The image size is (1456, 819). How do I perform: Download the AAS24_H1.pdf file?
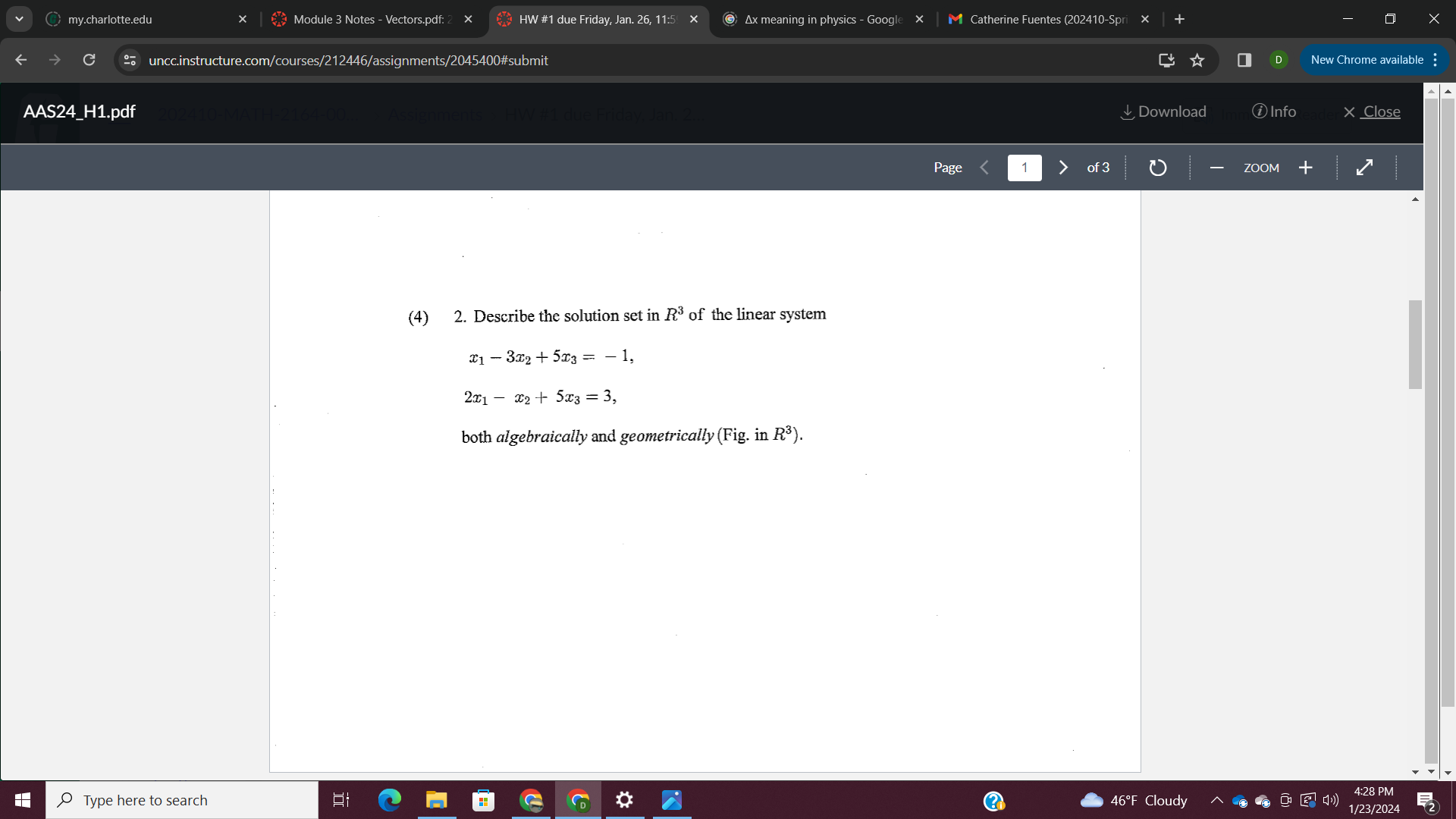pos(1163,111)
